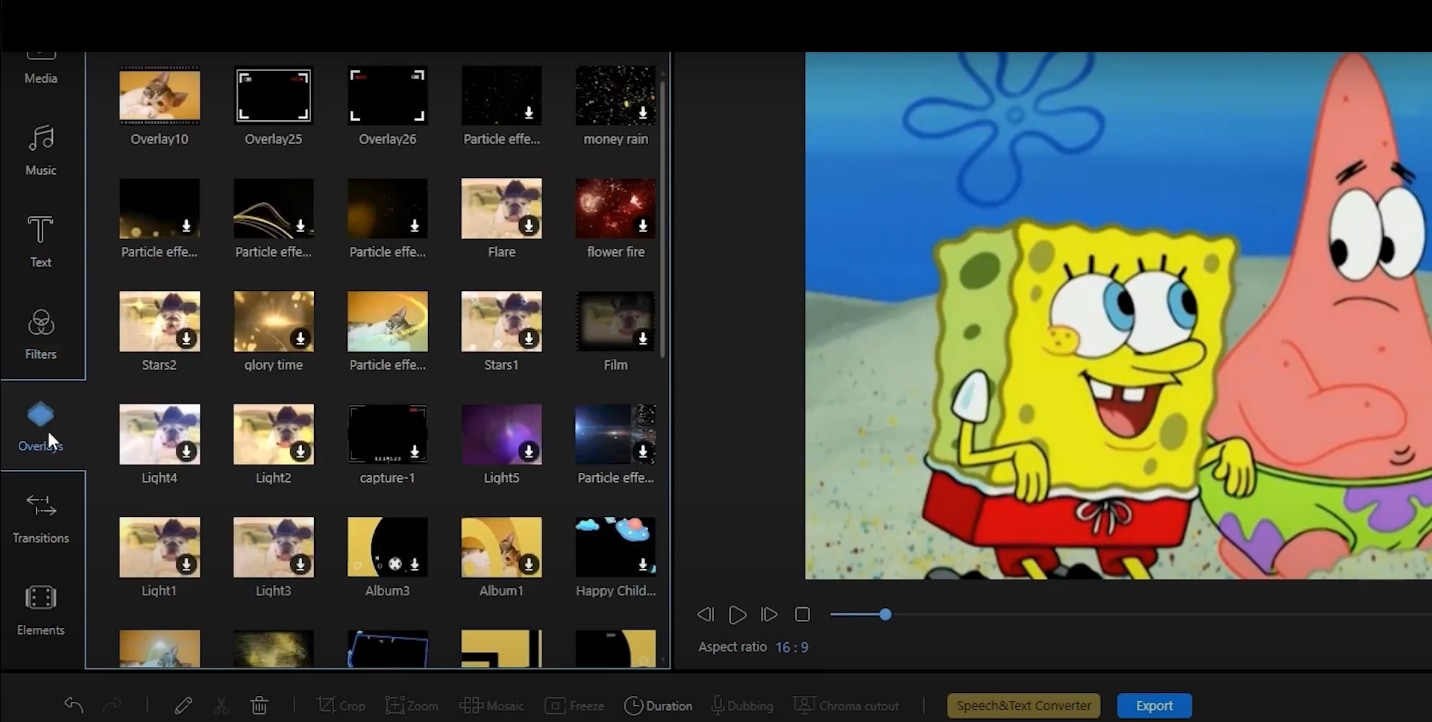Open the Elements tab
Image resolution: width=1432 pixels, height=722 pixels.
coord(41,610)
